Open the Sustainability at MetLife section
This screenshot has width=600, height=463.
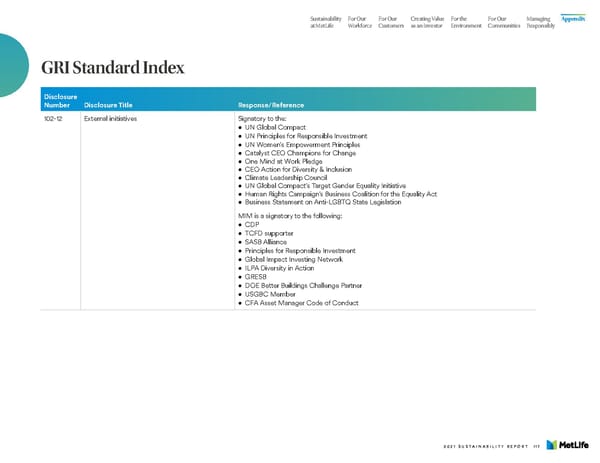coord(325,22)
